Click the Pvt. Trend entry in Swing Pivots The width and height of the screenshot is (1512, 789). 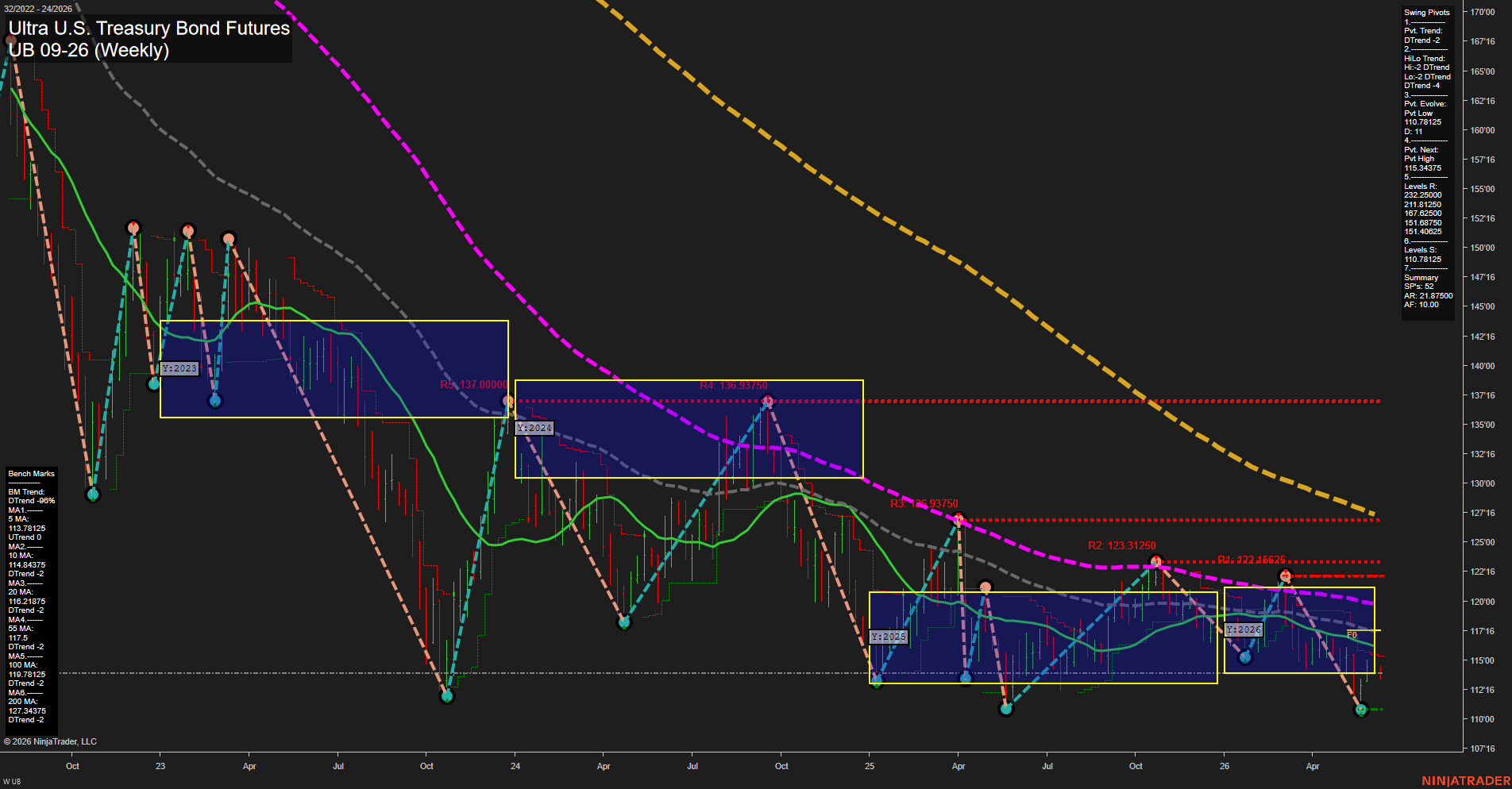point(1423,36)
